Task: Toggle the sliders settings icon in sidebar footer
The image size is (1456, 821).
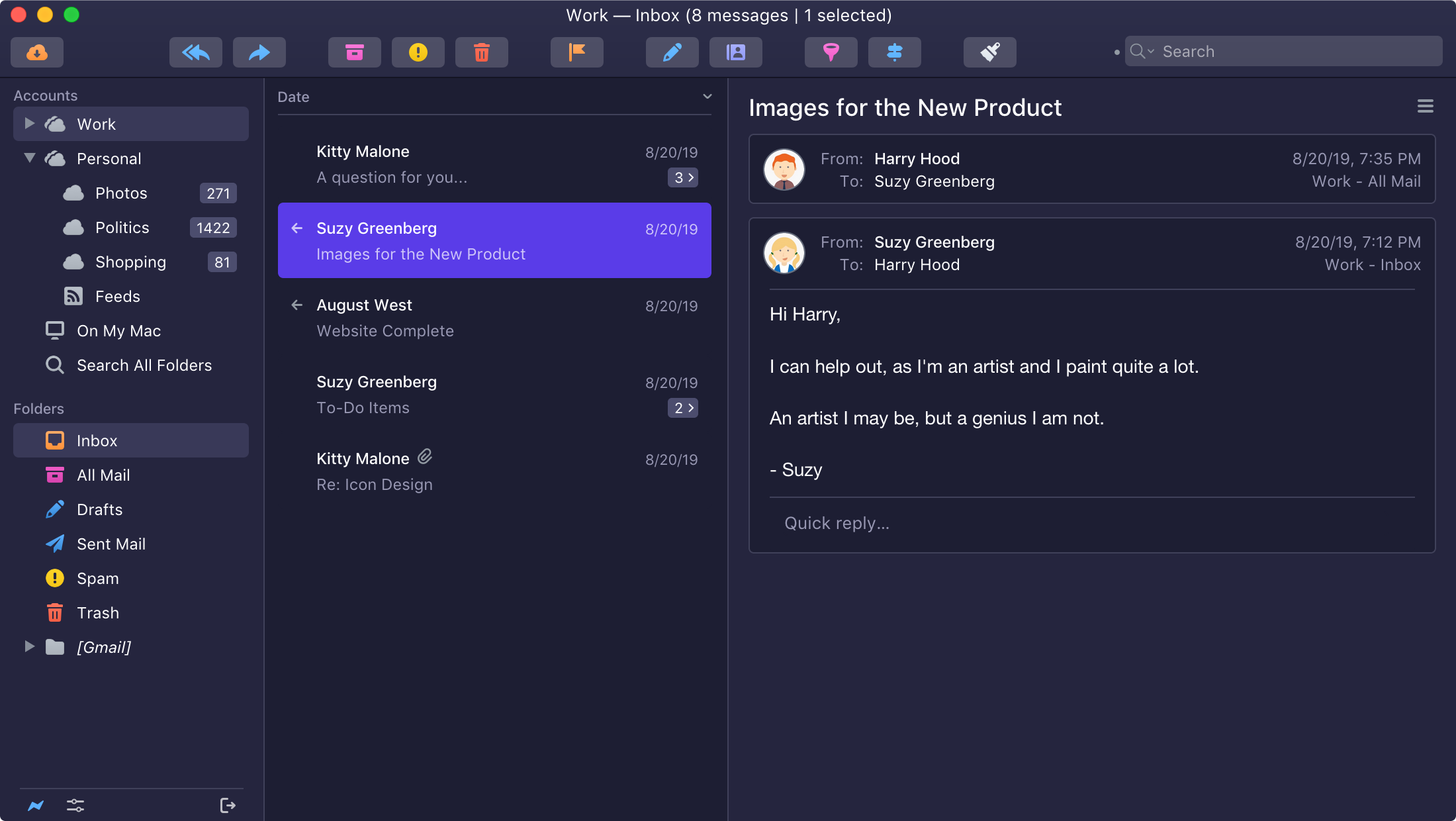Action: coord(75,806)
